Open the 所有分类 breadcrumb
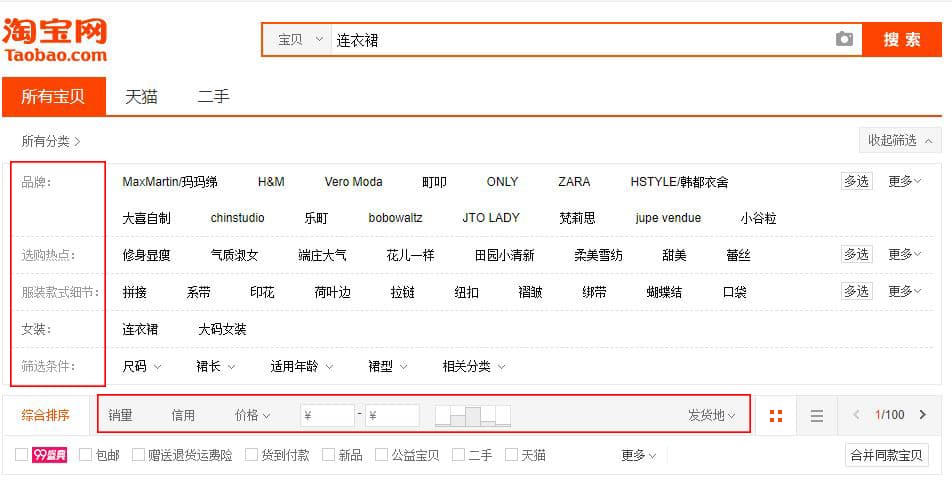The image size is (952, 484). 51,141
